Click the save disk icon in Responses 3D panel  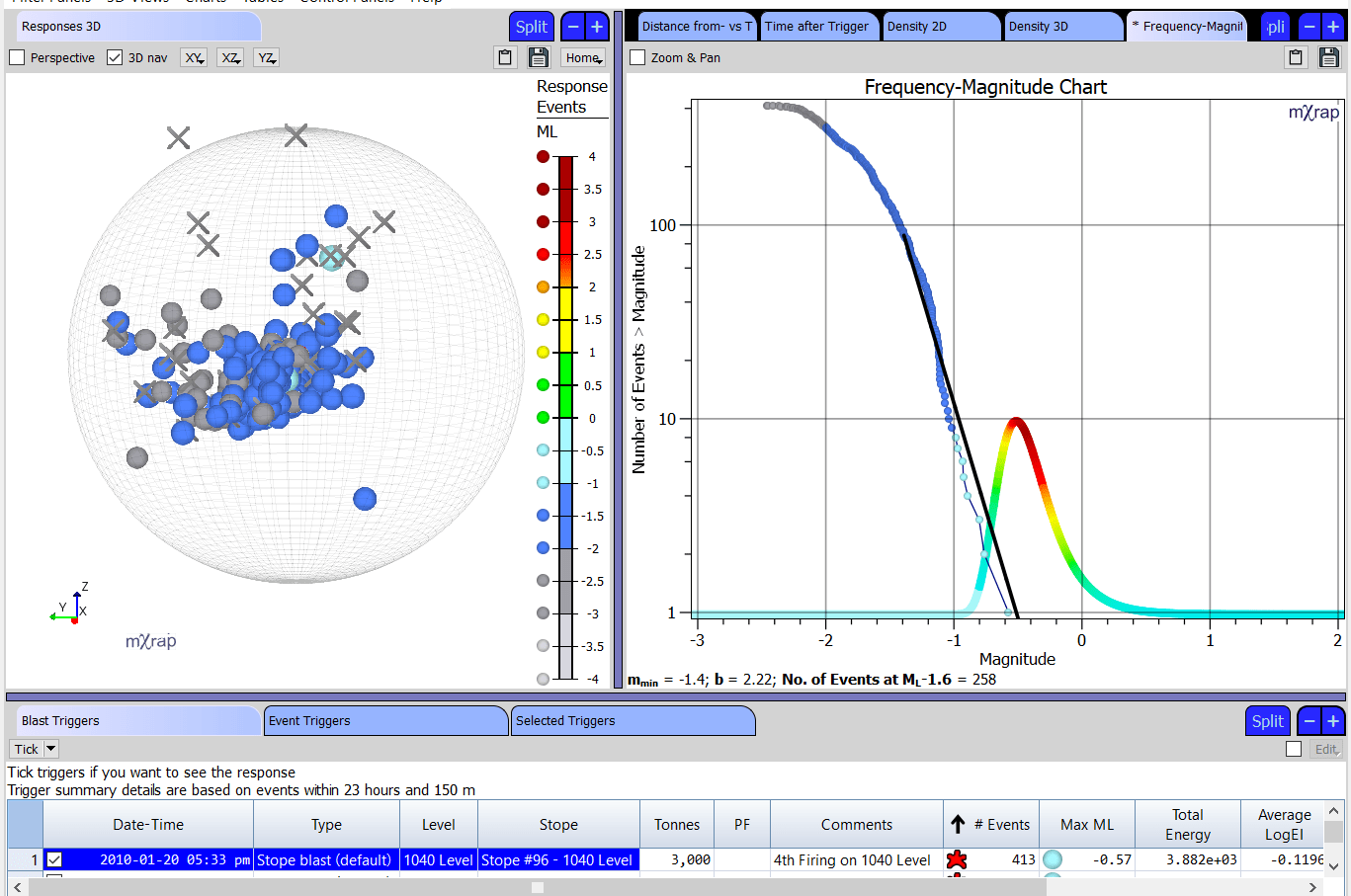click(538, 57)
